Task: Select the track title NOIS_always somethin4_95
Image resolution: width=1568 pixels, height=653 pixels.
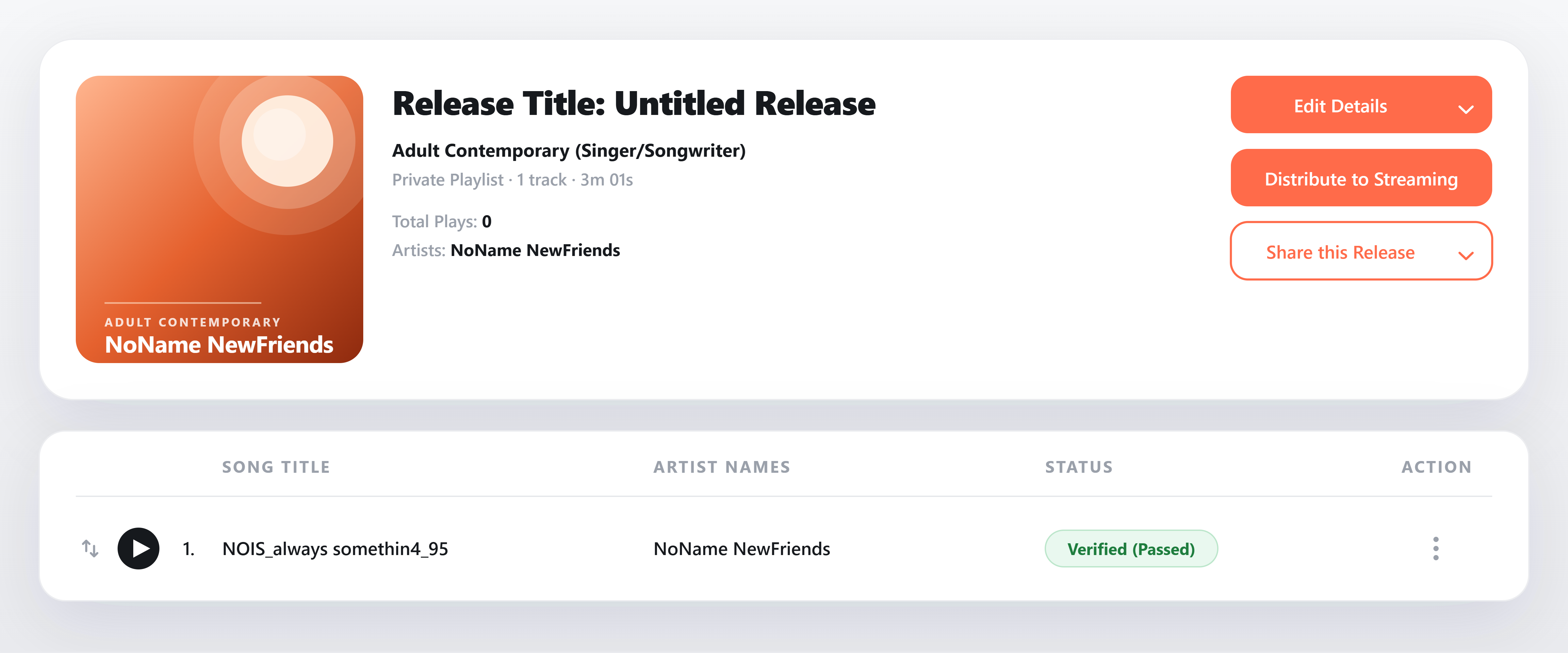Action: point(335,549)
